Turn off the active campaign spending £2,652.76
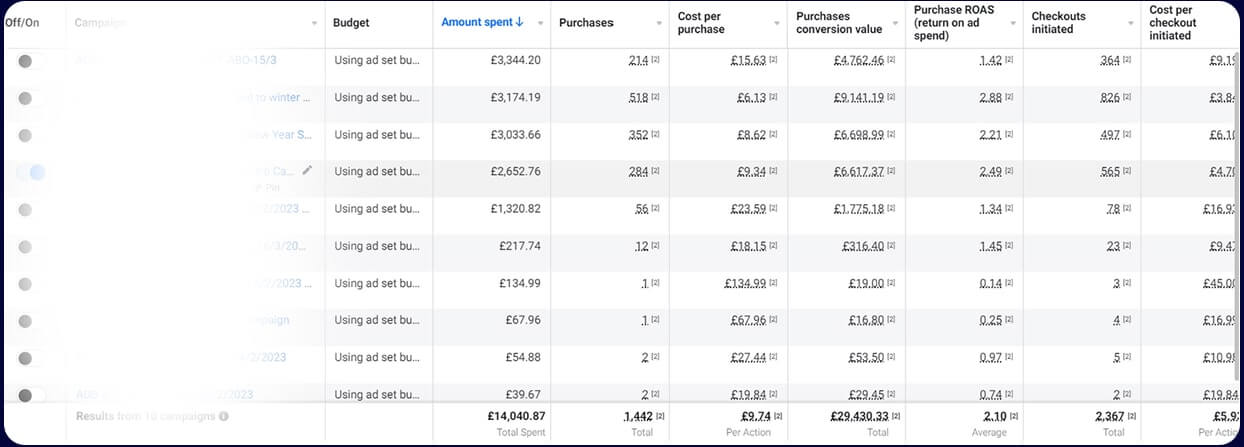Screen dimensions: 1244x447 pos(31,172)
